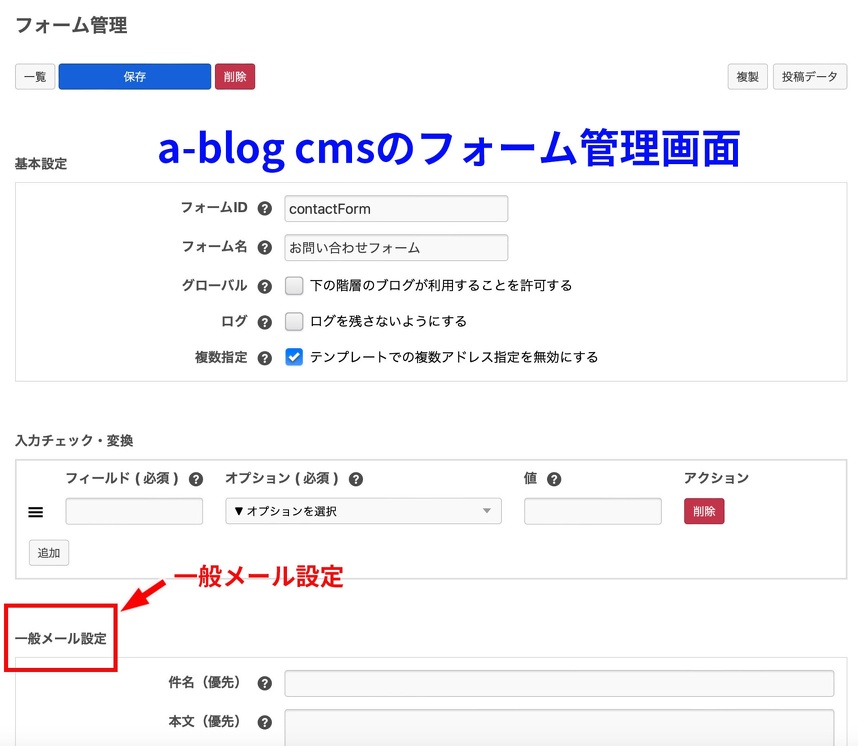Open 投稿データ button

pyautogui.click(x=810, y=77)
